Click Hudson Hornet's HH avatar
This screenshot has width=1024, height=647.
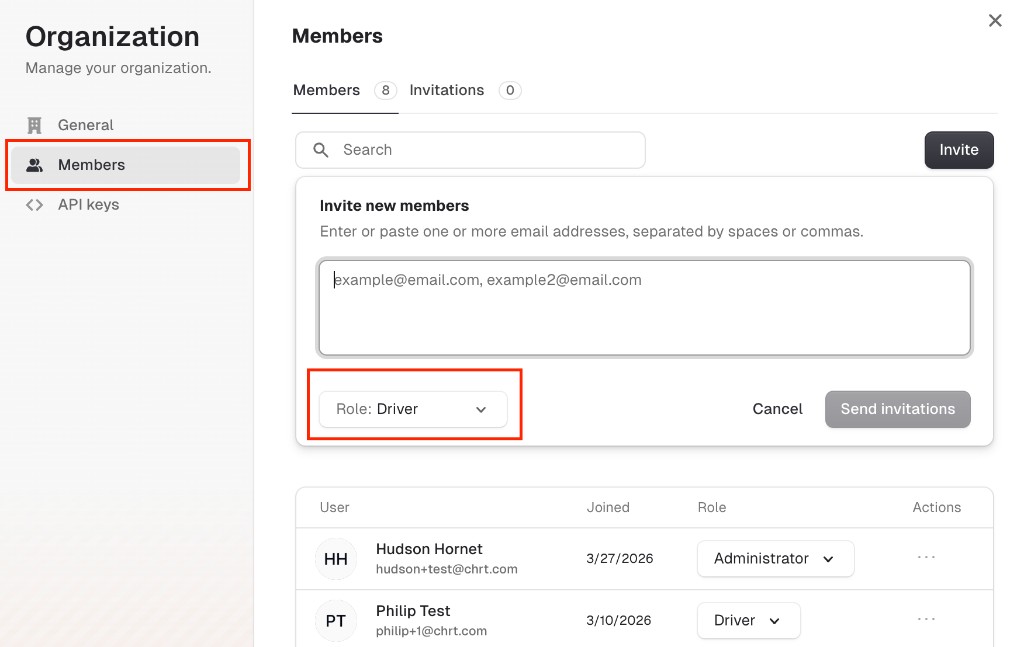335,559
